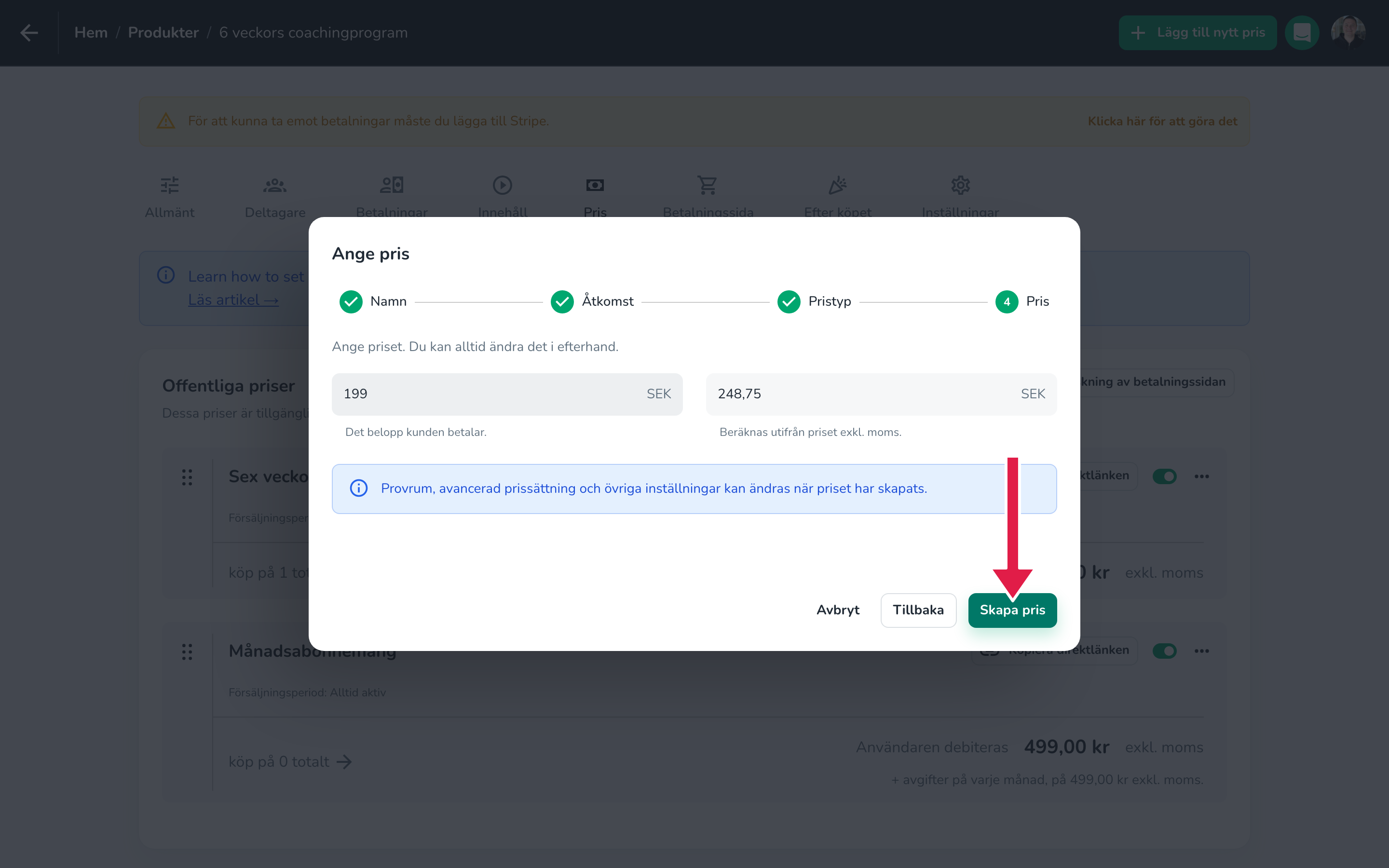Toggle the Månadsabonnemang price active switch
This screenshot has width=1389, height=868.
tap(1165, 651)
